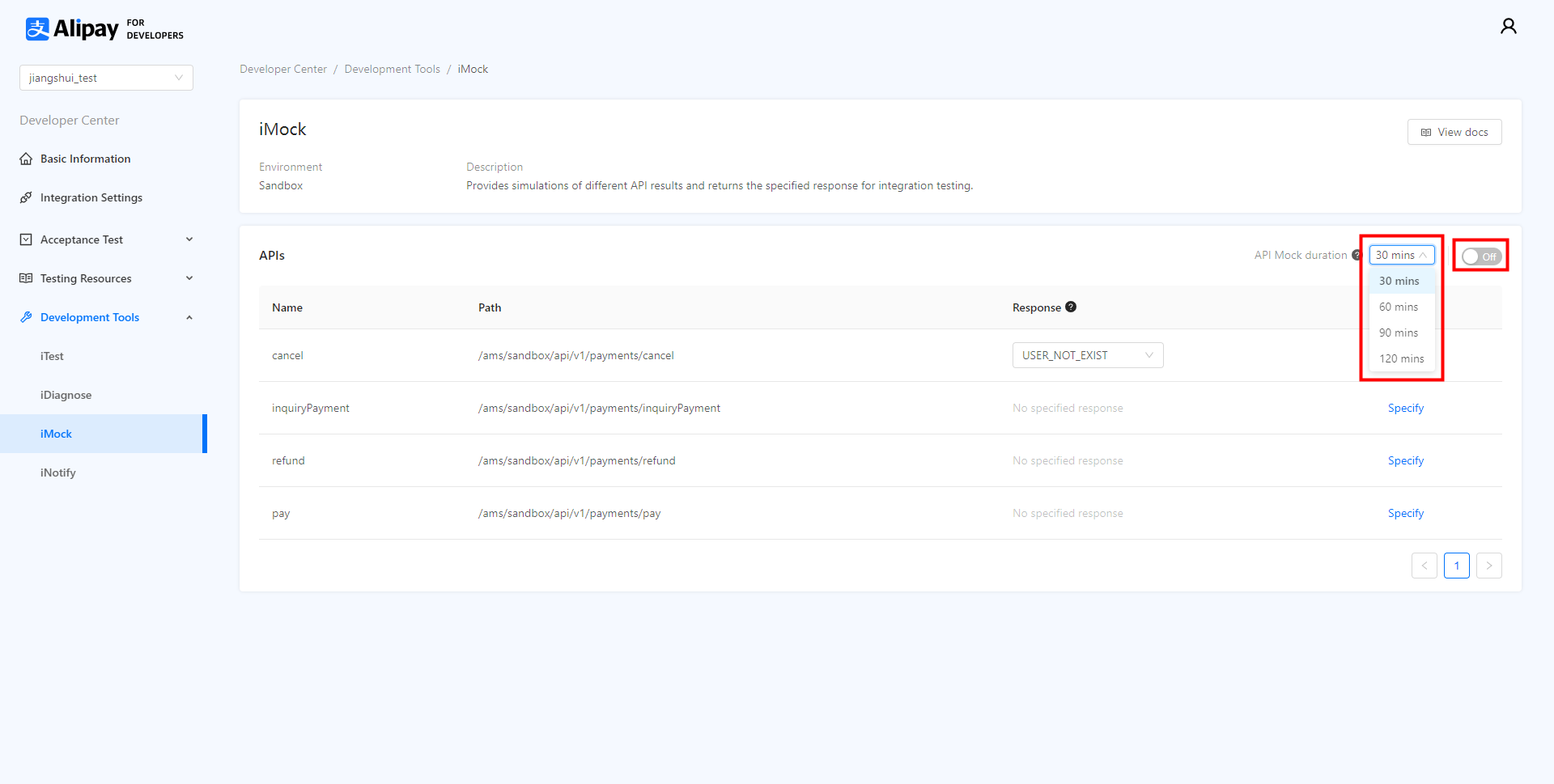
Task: Expand the Testing Resources menu
Action: pyautogui.click(x=105, y=278)
